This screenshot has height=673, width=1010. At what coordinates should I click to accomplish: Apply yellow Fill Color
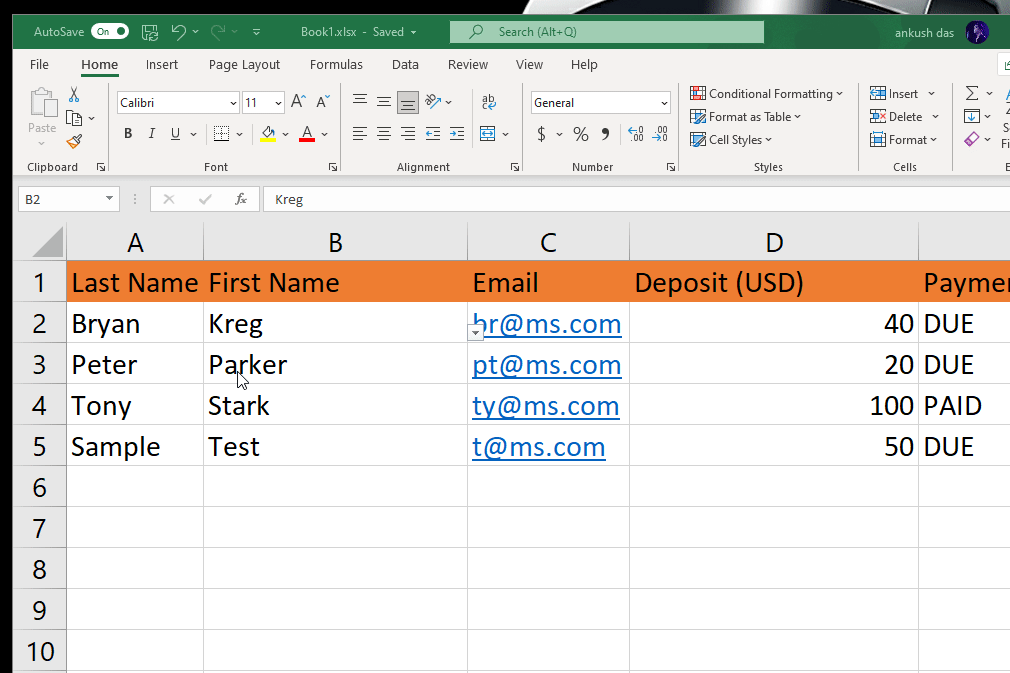pos(269,133)
